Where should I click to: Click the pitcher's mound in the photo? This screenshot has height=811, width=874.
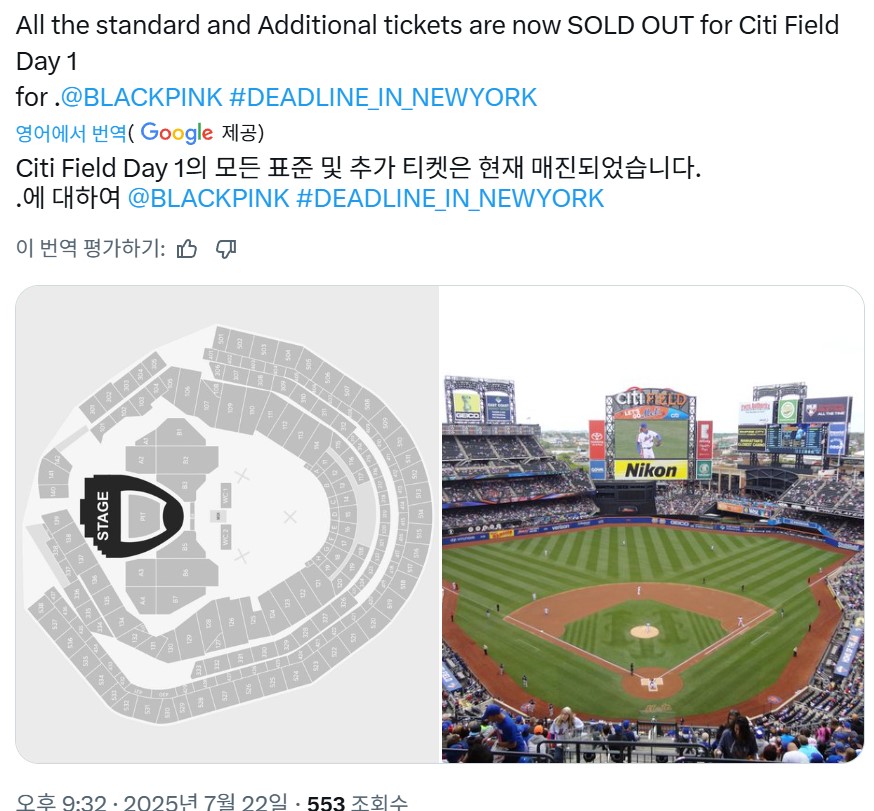[x=644, y=632]
